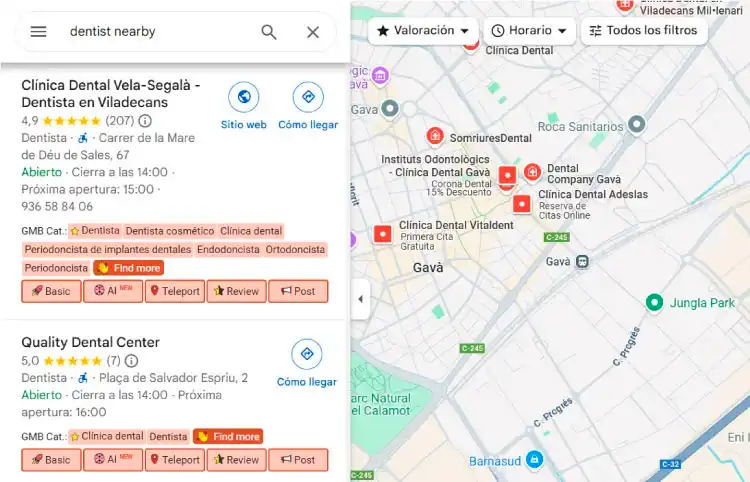Screen dimensions: 750x482
Task: Click the Clínica Dental Vitaldent map marker
Action: coord(383,234)
